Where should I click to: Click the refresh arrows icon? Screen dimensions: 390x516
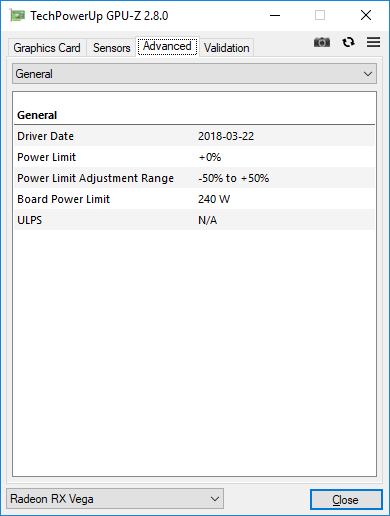(x=348, y=42)
